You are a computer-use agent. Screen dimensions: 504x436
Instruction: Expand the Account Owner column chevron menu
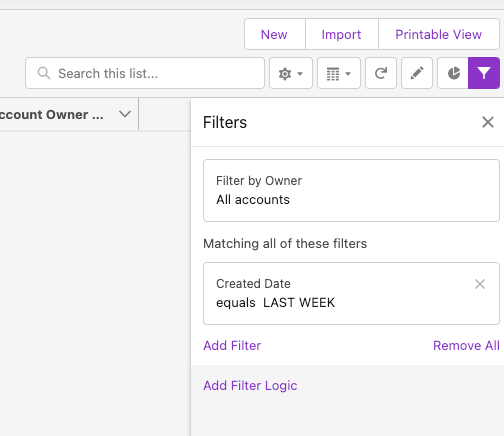125,114
